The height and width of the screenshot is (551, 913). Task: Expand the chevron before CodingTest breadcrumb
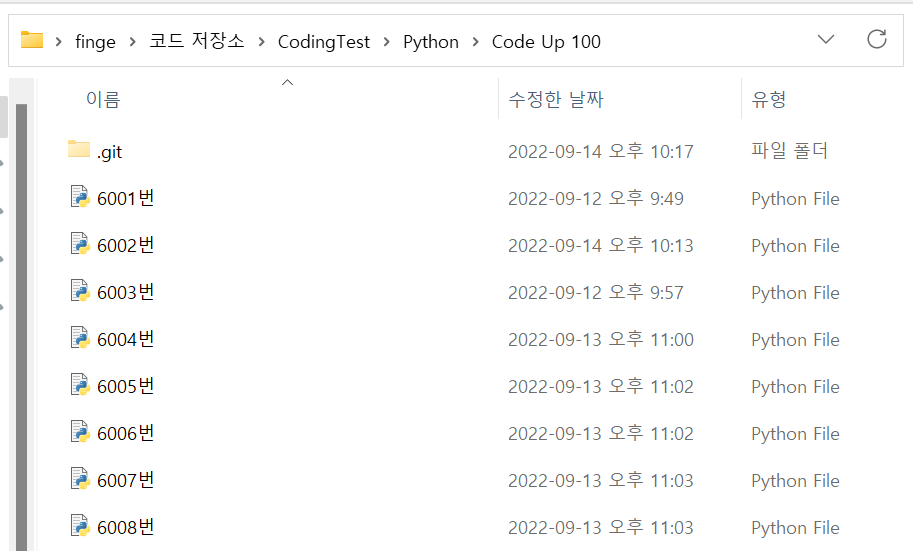pos(261,42)
